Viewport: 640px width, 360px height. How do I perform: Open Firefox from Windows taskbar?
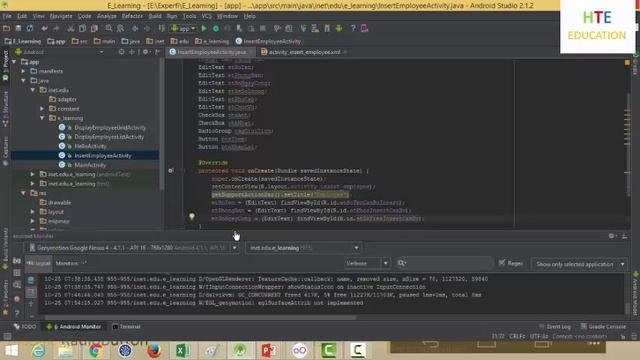click(154, 351)
